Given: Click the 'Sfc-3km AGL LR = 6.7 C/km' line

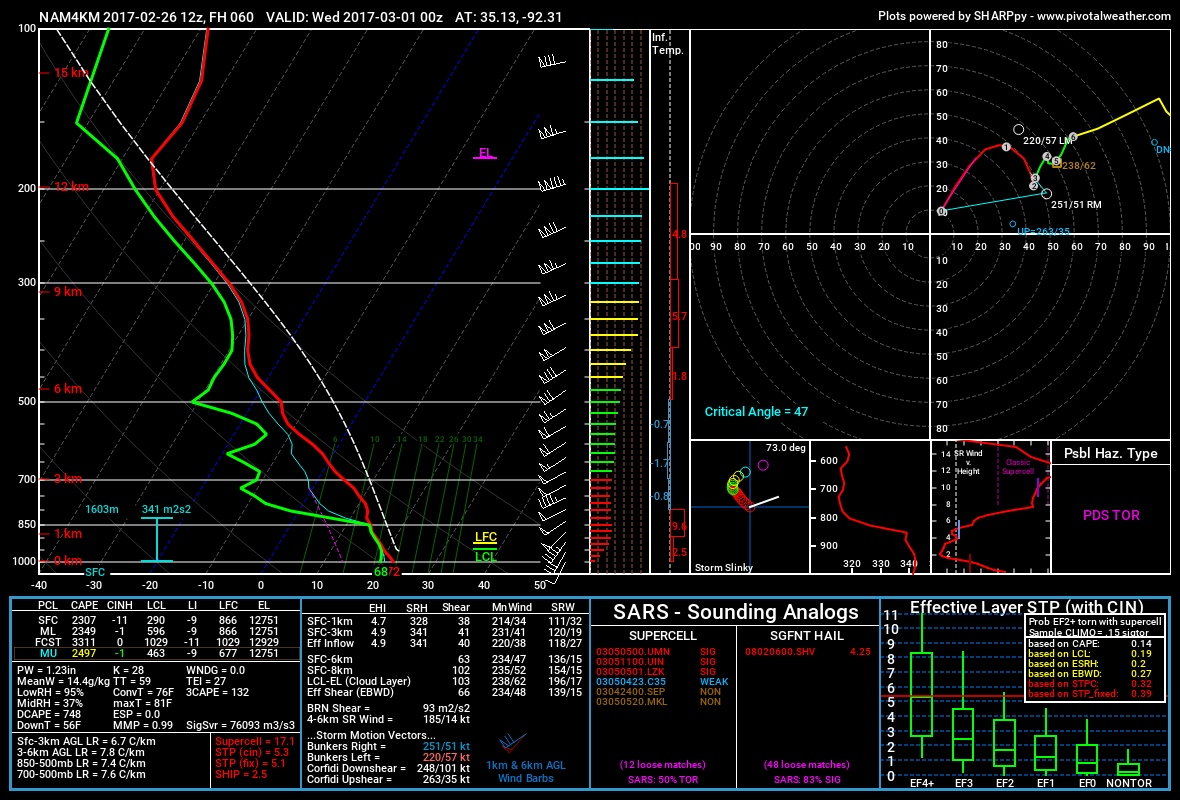Looking at the screenshot, I should [x=87, y=741].
